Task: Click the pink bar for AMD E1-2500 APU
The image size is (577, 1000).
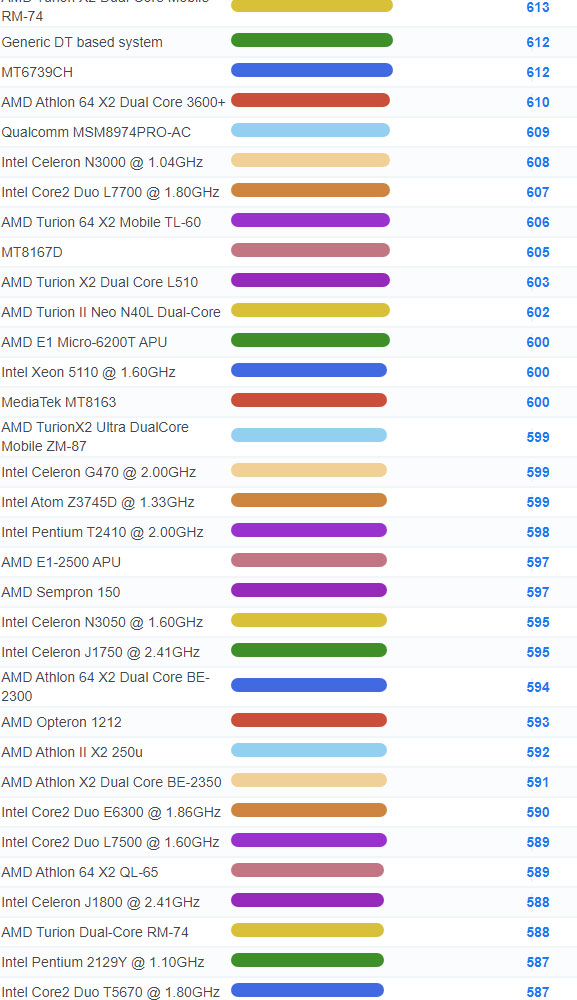Action: click(x=309, y=560)
